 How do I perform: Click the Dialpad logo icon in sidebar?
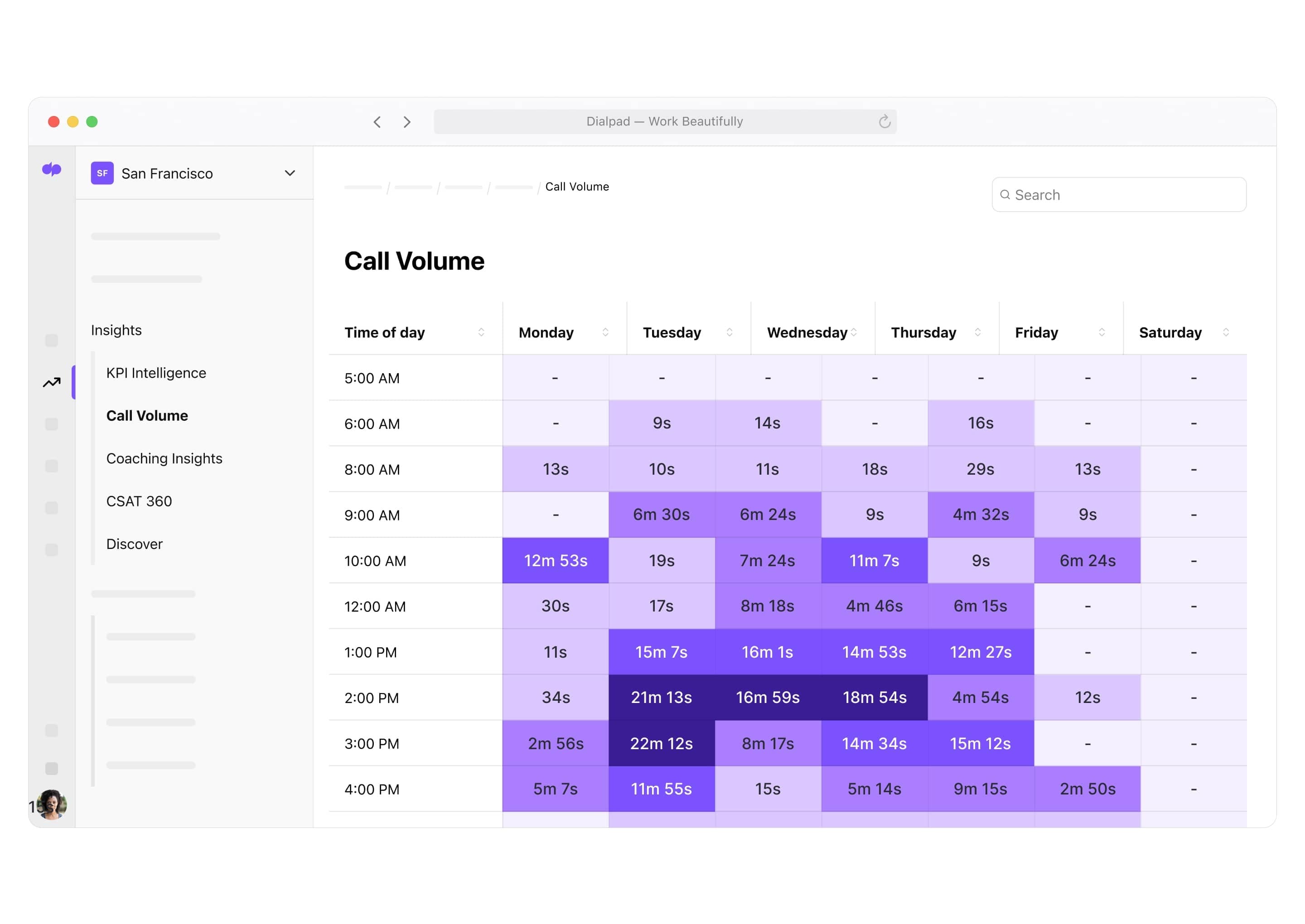(52, 170)
